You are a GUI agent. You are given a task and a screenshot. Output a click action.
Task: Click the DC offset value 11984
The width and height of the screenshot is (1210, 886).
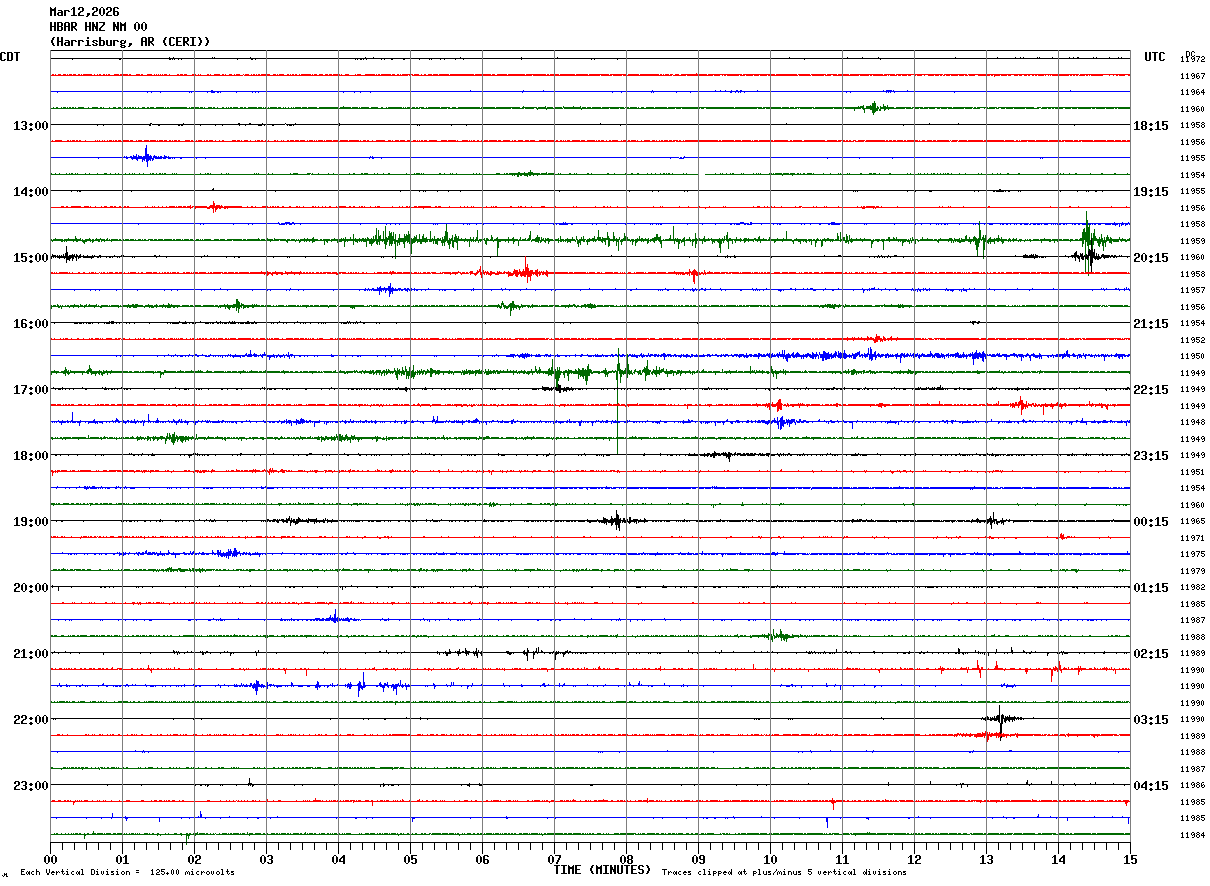[1192, 835]
